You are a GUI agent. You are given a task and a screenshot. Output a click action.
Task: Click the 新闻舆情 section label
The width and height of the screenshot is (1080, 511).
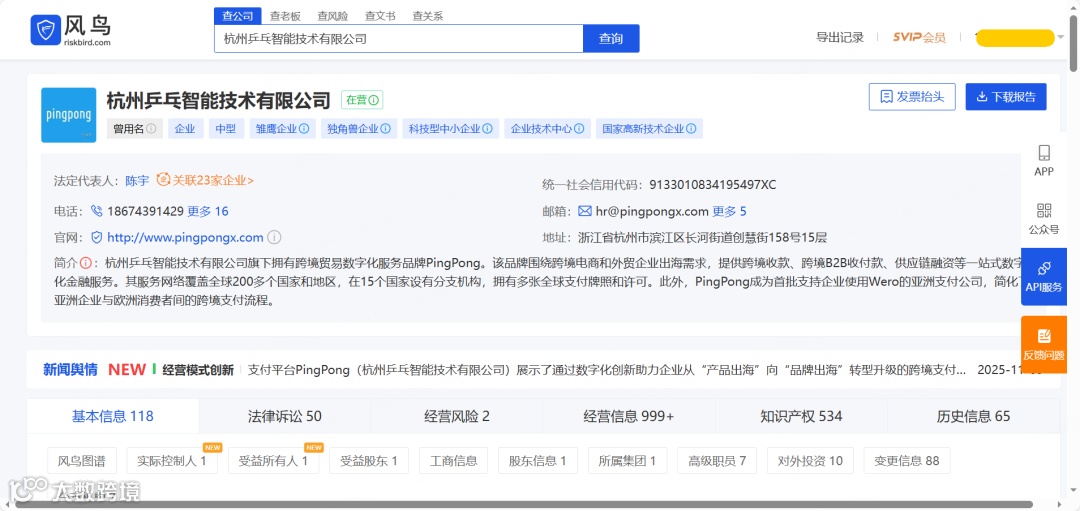pos(70,370)
